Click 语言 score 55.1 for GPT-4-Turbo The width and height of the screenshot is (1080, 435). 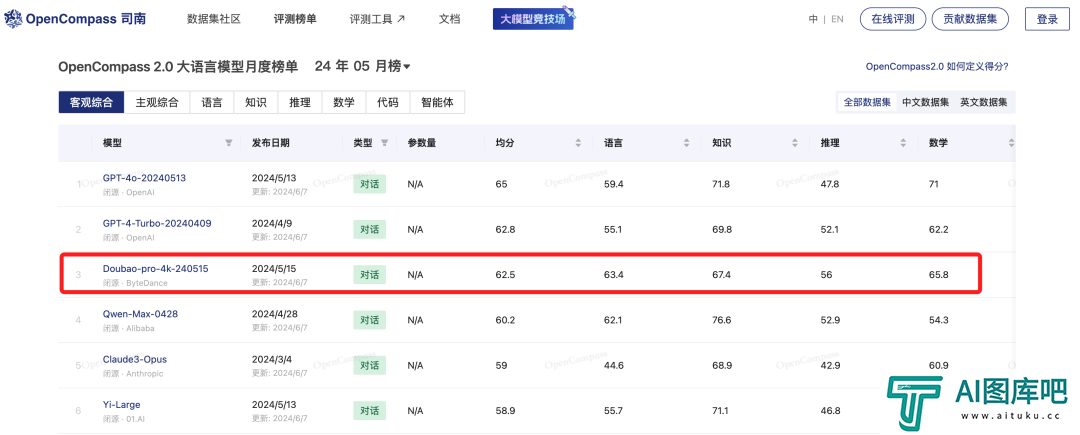pos(613,229)
